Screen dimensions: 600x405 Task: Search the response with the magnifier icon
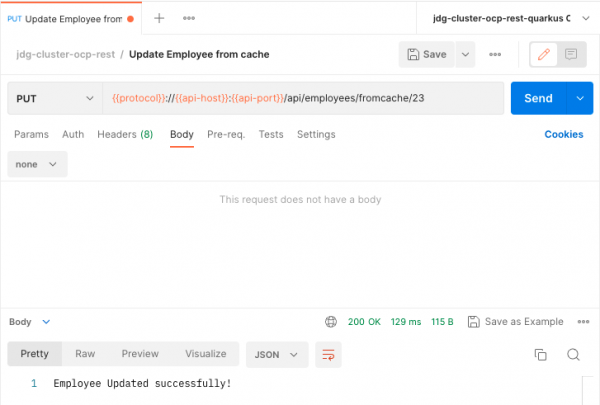[573, 354]
